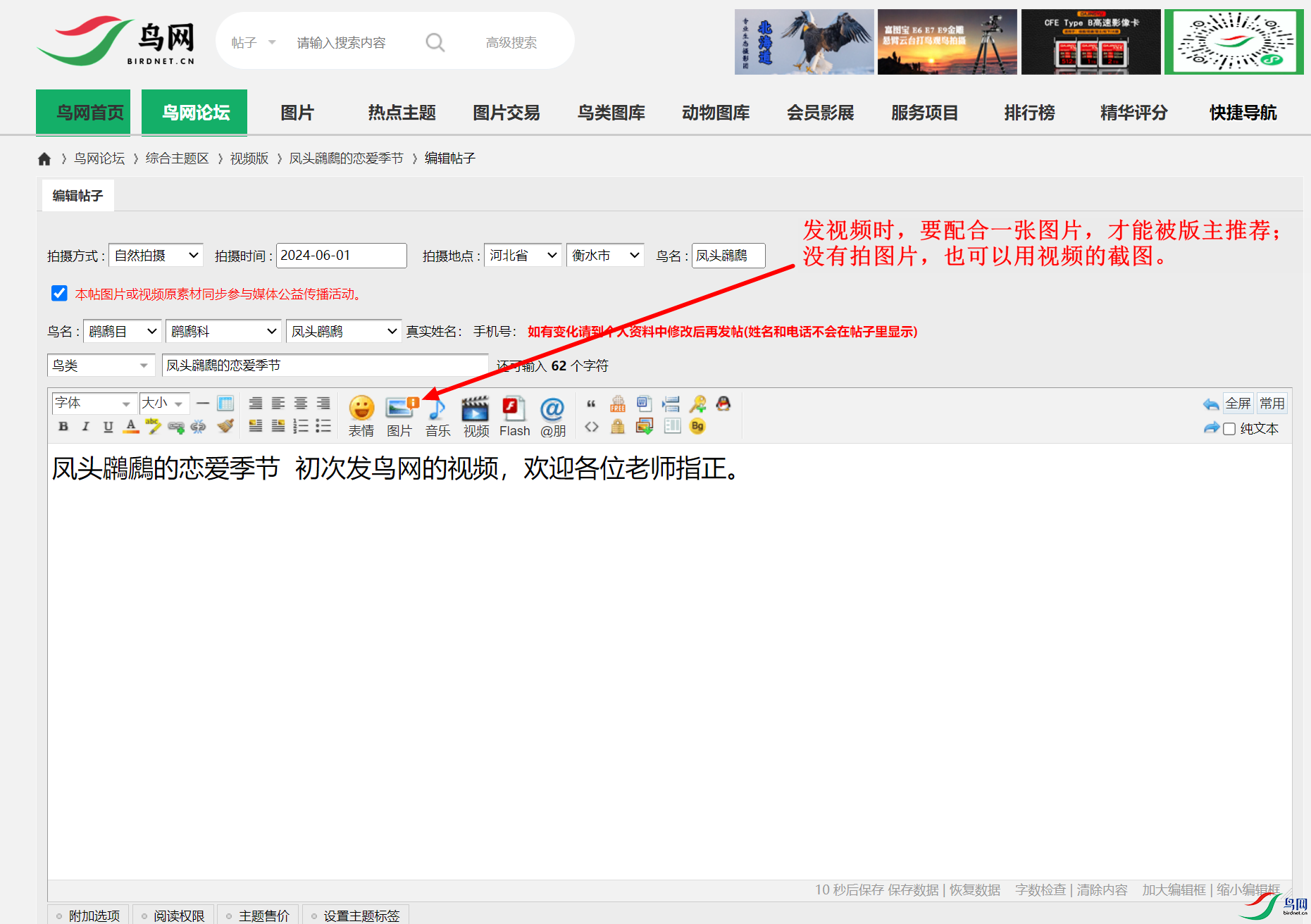Image resolution: width=1311 pixels, height=924 pixels.
Task: Uncheck the media public welfare participation checkbox
Action: (60, 294)
